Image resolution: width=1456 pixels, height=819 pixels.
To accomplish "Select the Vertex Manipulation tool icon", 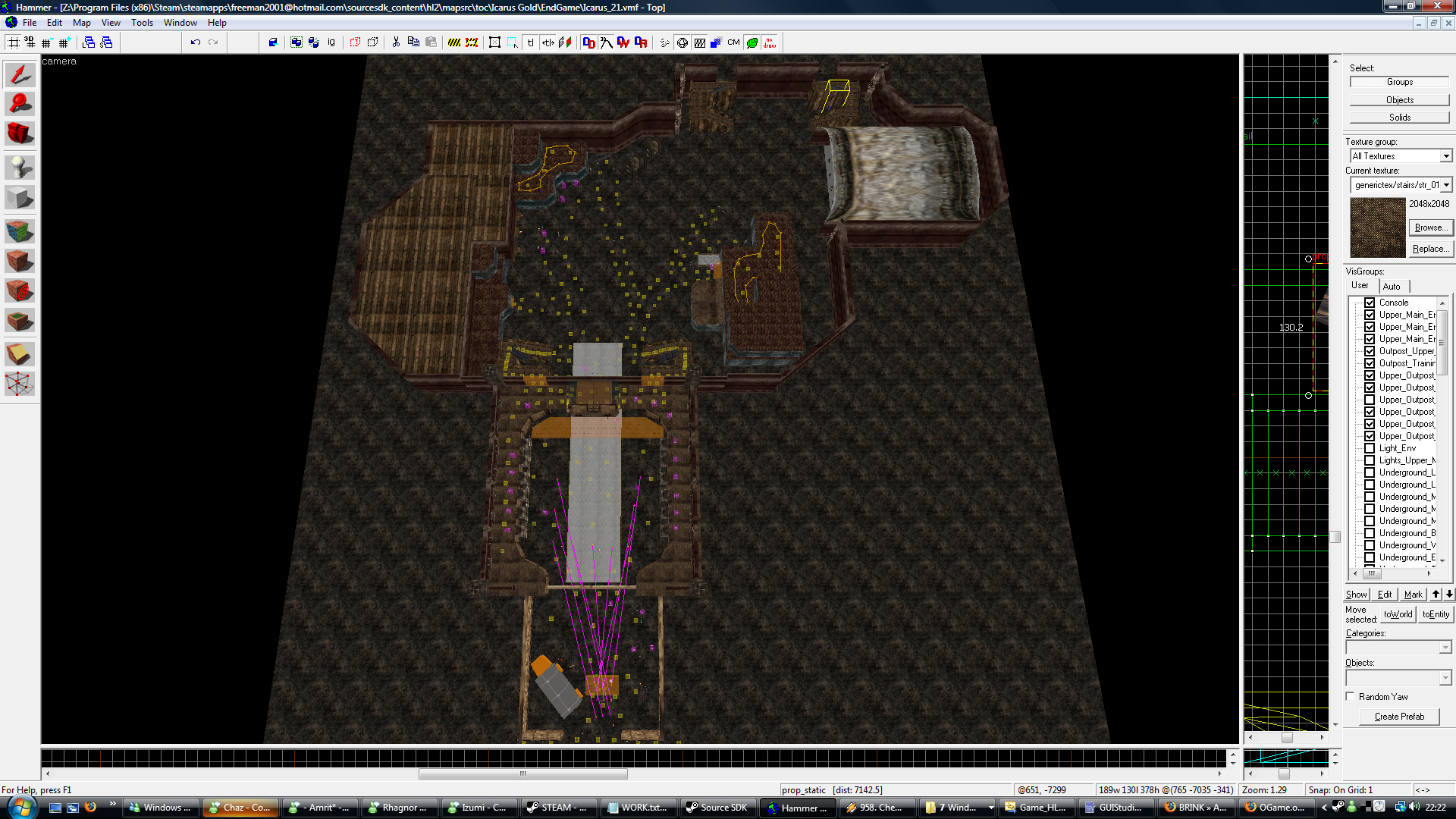I will coord(20,384).
